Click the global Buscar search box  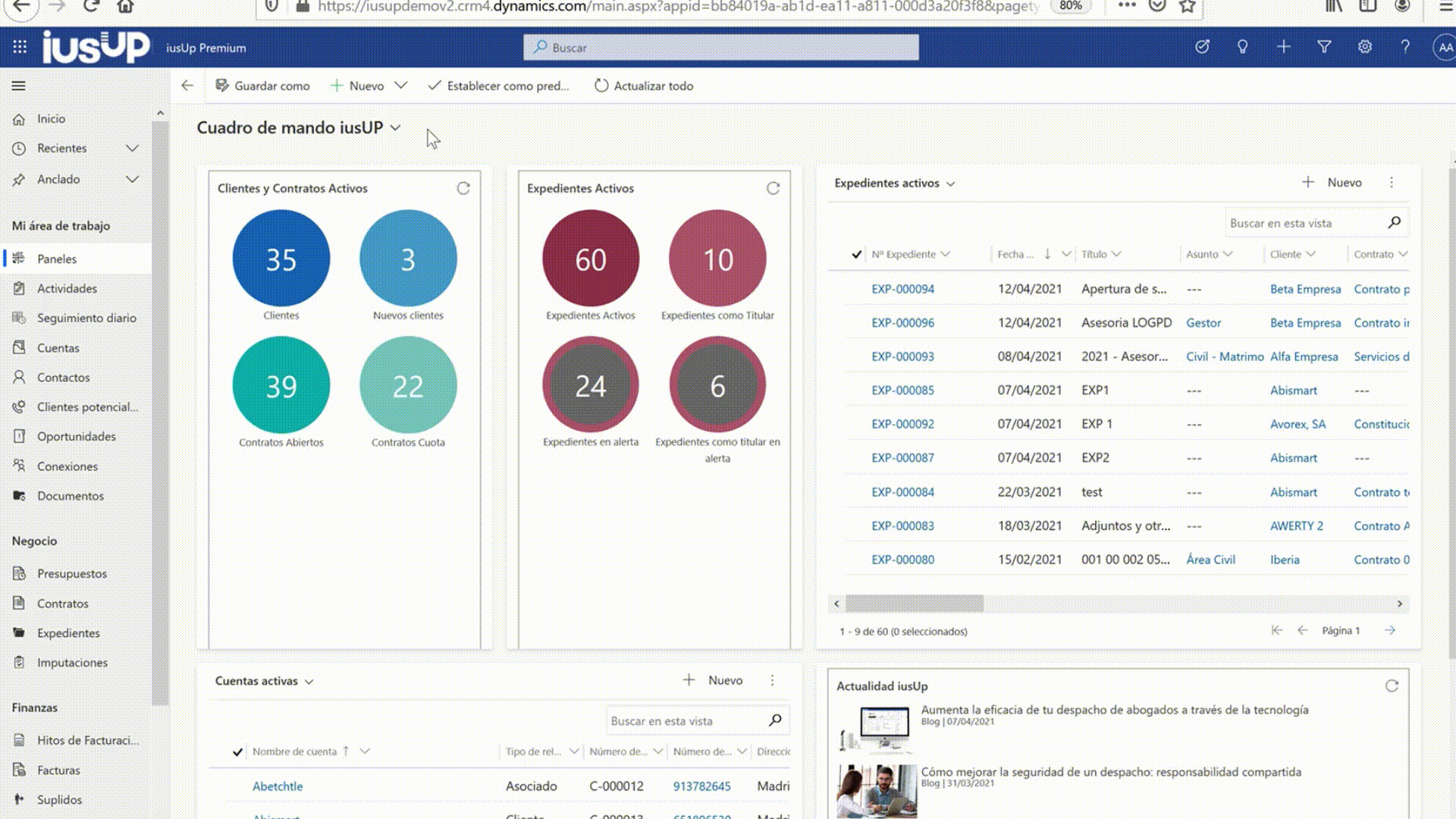721,47
